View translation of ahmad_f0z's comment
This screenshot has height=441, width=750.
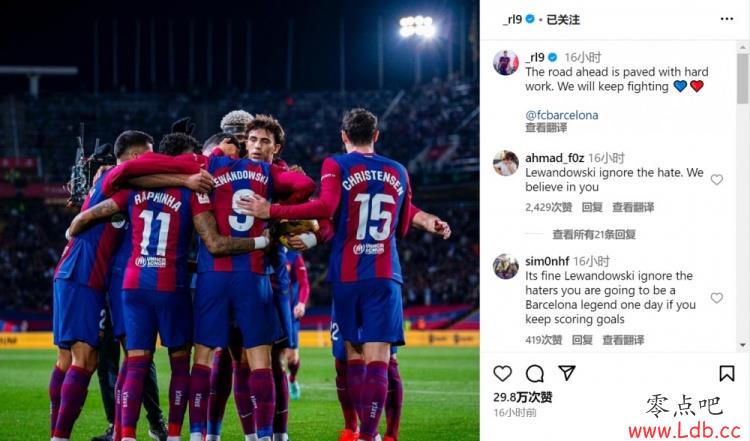click(633, 207)
